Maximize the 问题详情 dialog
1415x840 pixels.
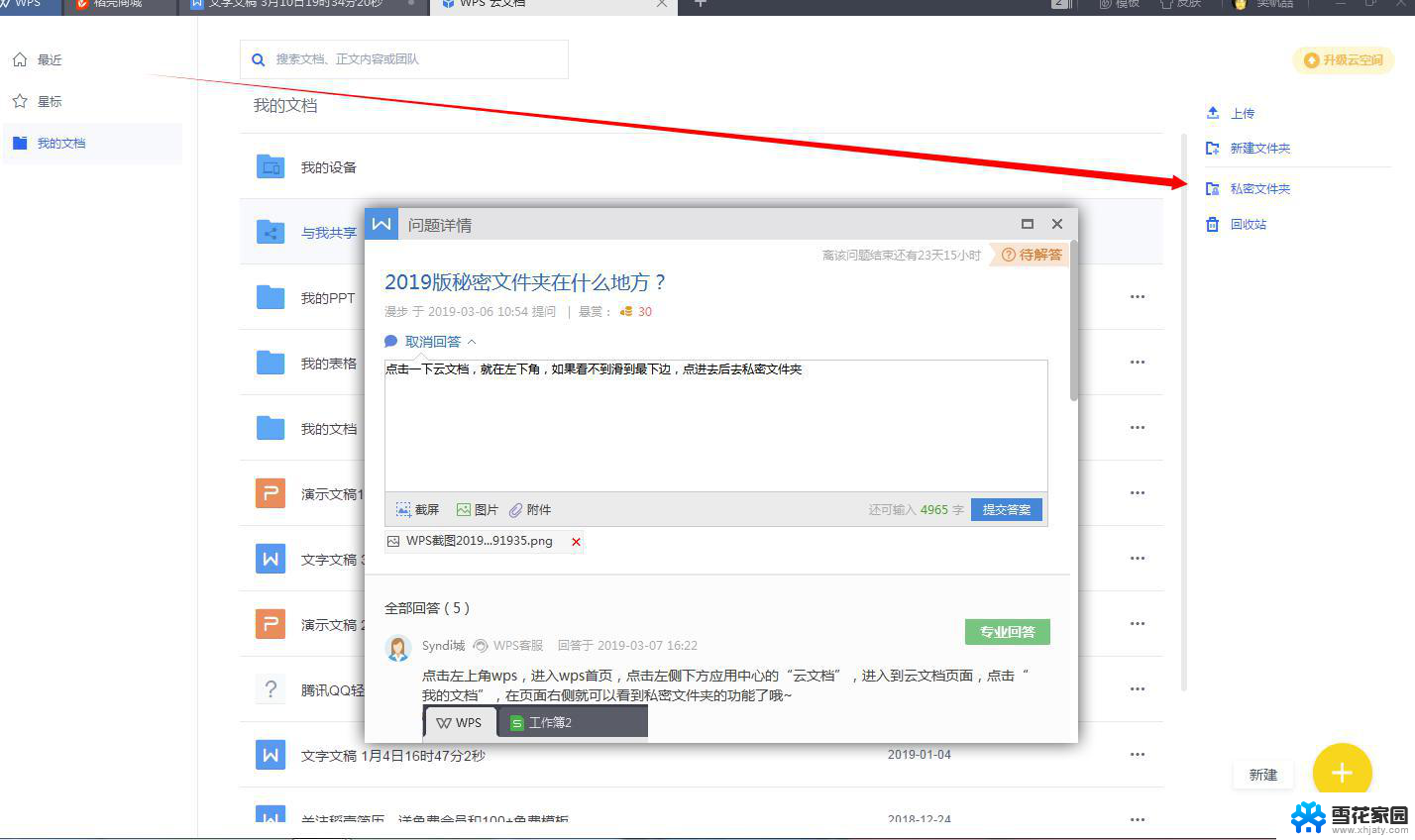[1028, 224]
